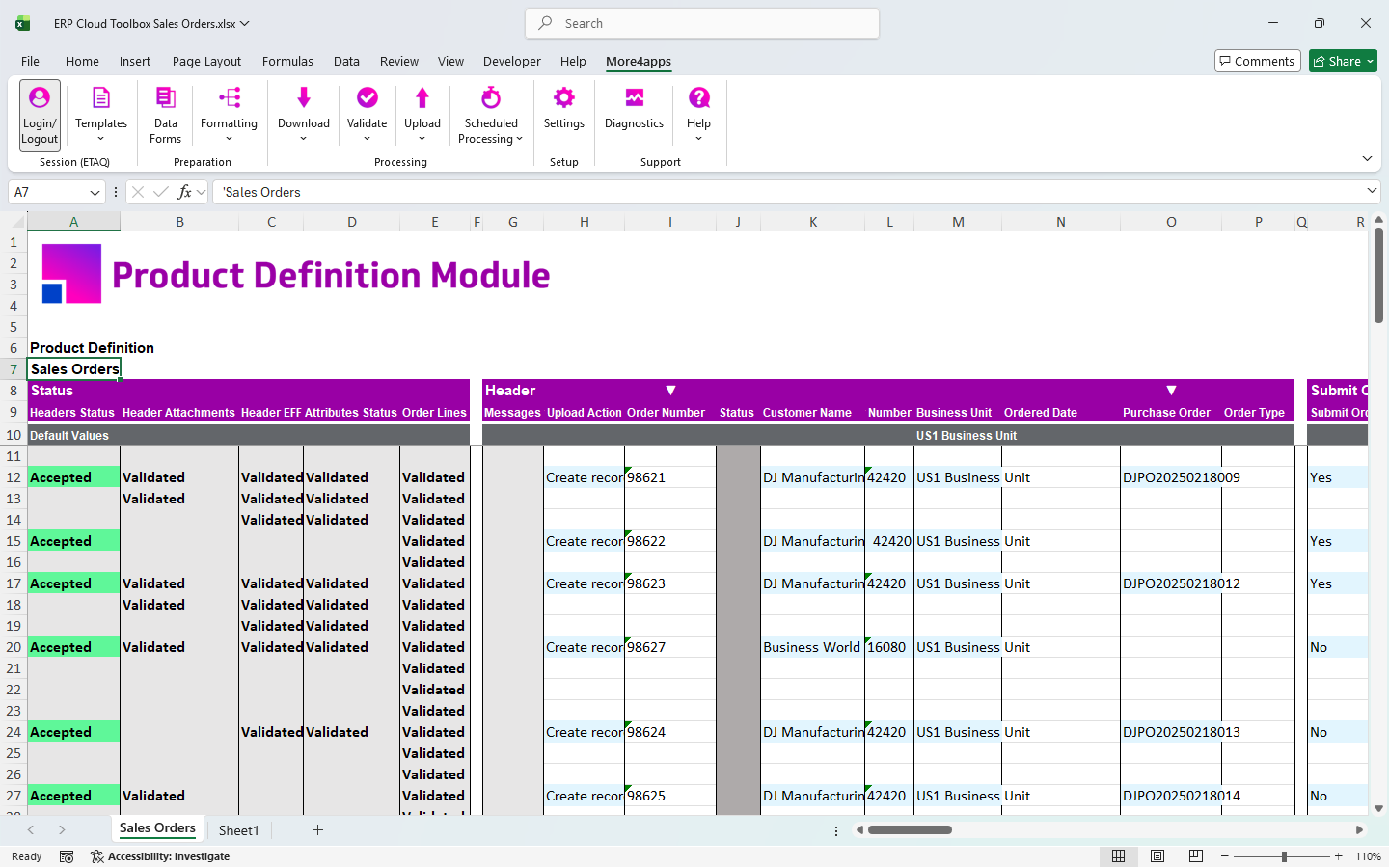Screen dimensions: 1389x868
Task: Click the Download arrow icon
Action: click(304, 97)
